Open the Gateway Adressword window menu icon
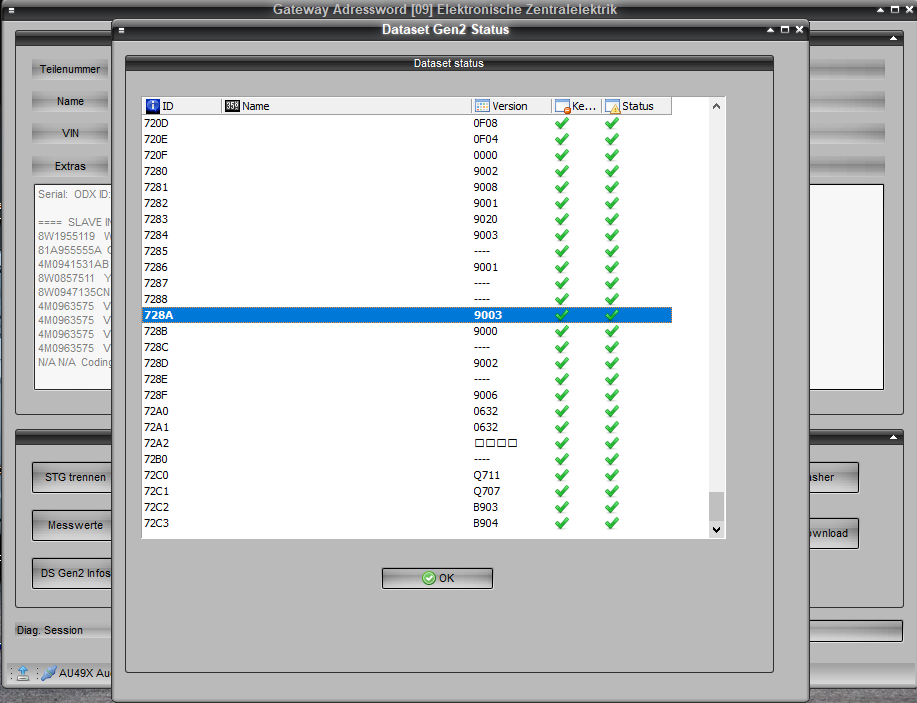Image resolution: width=917 pixels, height=703 pixels. coord(12,11)
